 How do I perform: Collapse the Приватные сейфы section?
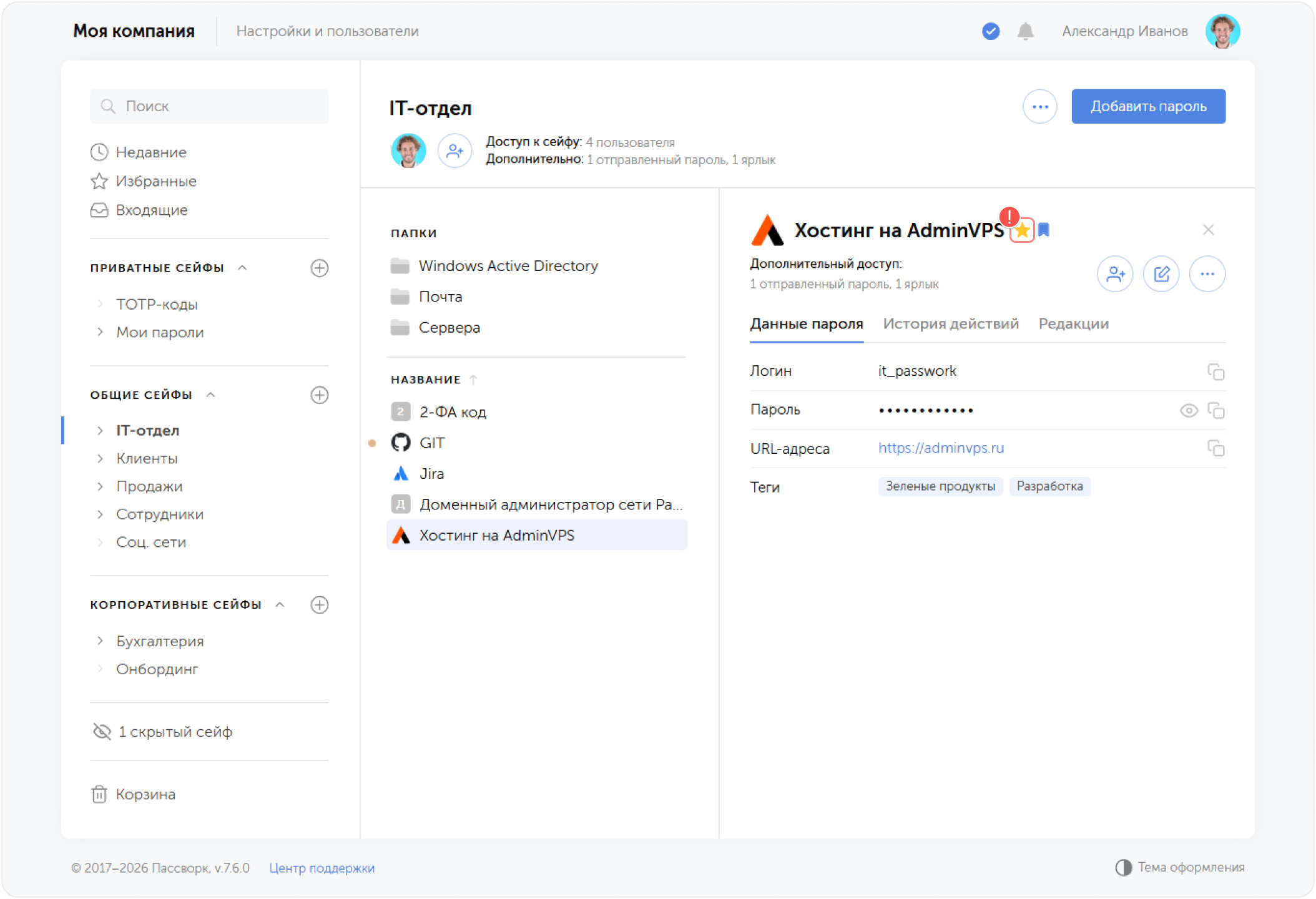[243, 268]
